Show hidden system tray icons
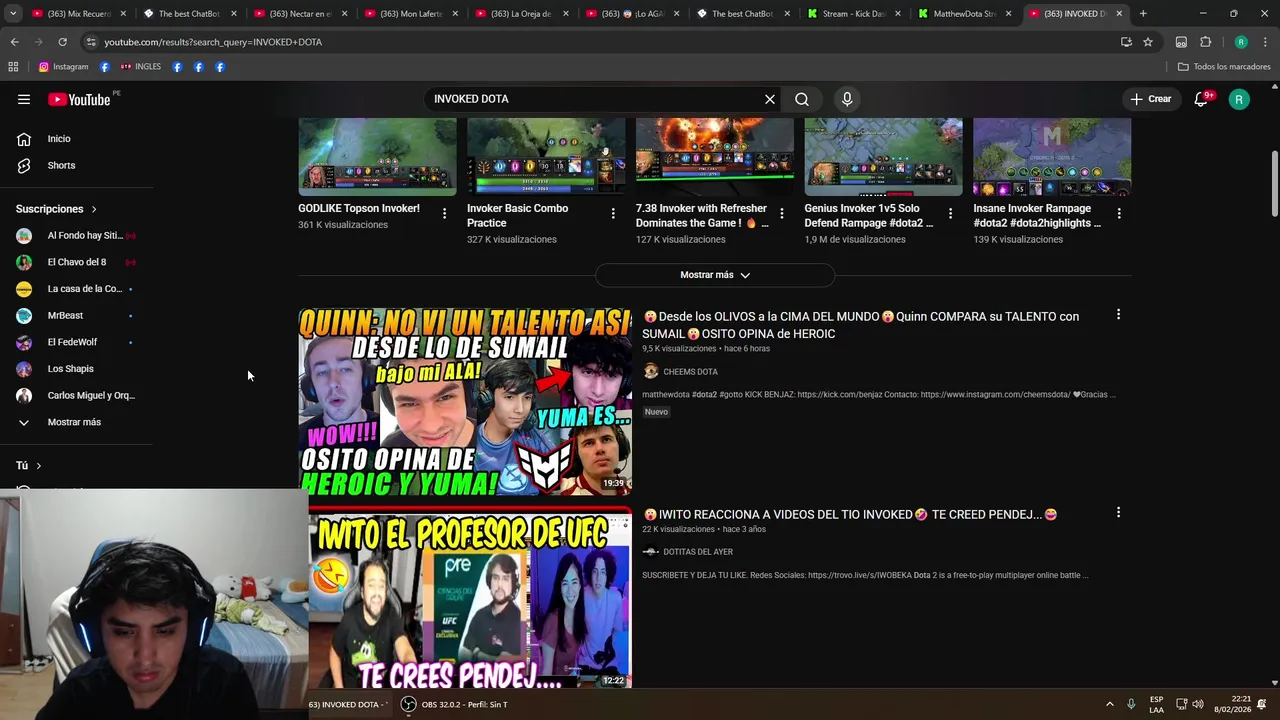The width and height of the screenshot is (1280, 720). pos(1109,704)
